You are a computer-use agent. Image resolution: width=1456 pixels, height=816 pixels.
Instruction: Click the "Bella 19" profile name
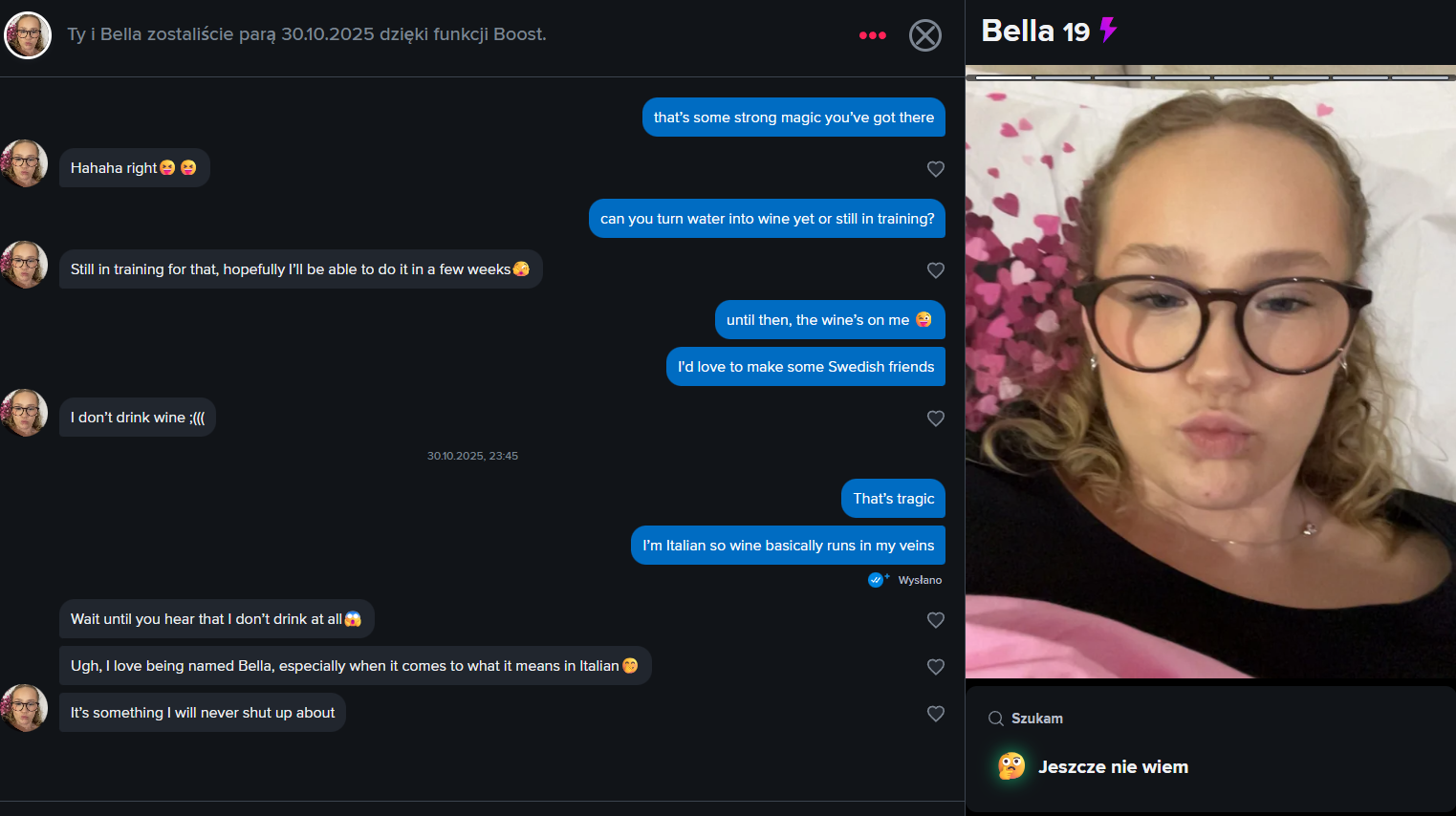click(1035, 31)
